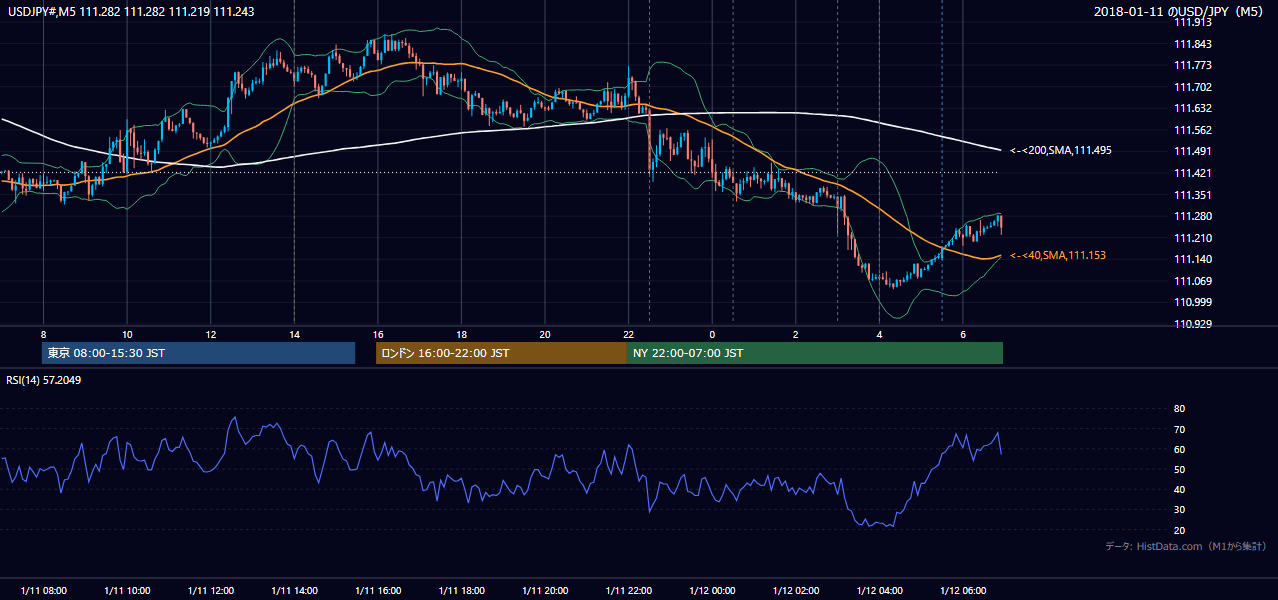
Task: Click price axis value 111.140
Action: (x=1193, y=259)
